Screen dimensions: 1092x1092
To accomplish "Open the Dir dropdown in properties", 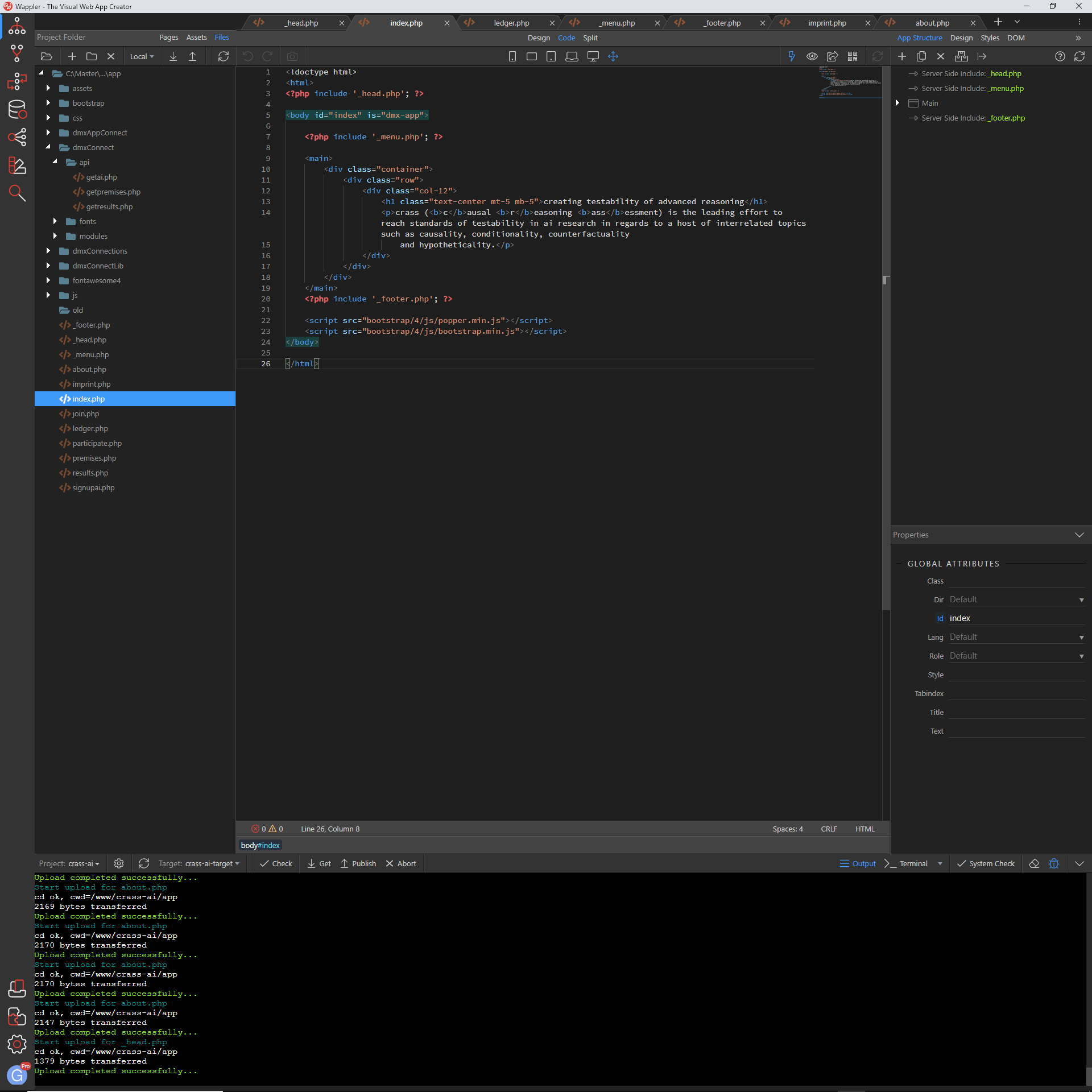I will (x=1017, y=599).
